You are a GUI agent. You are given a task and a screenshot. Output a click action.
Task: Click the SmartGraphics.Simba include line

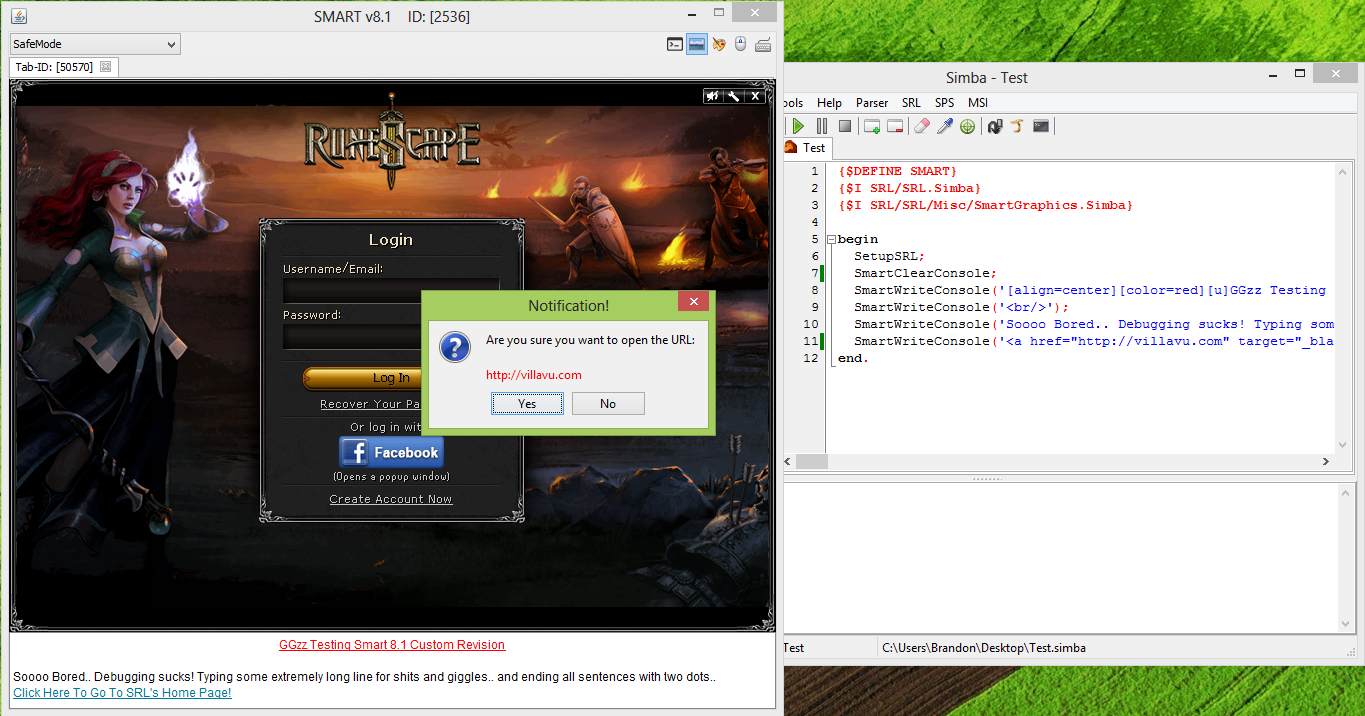(x=986, y=205)
